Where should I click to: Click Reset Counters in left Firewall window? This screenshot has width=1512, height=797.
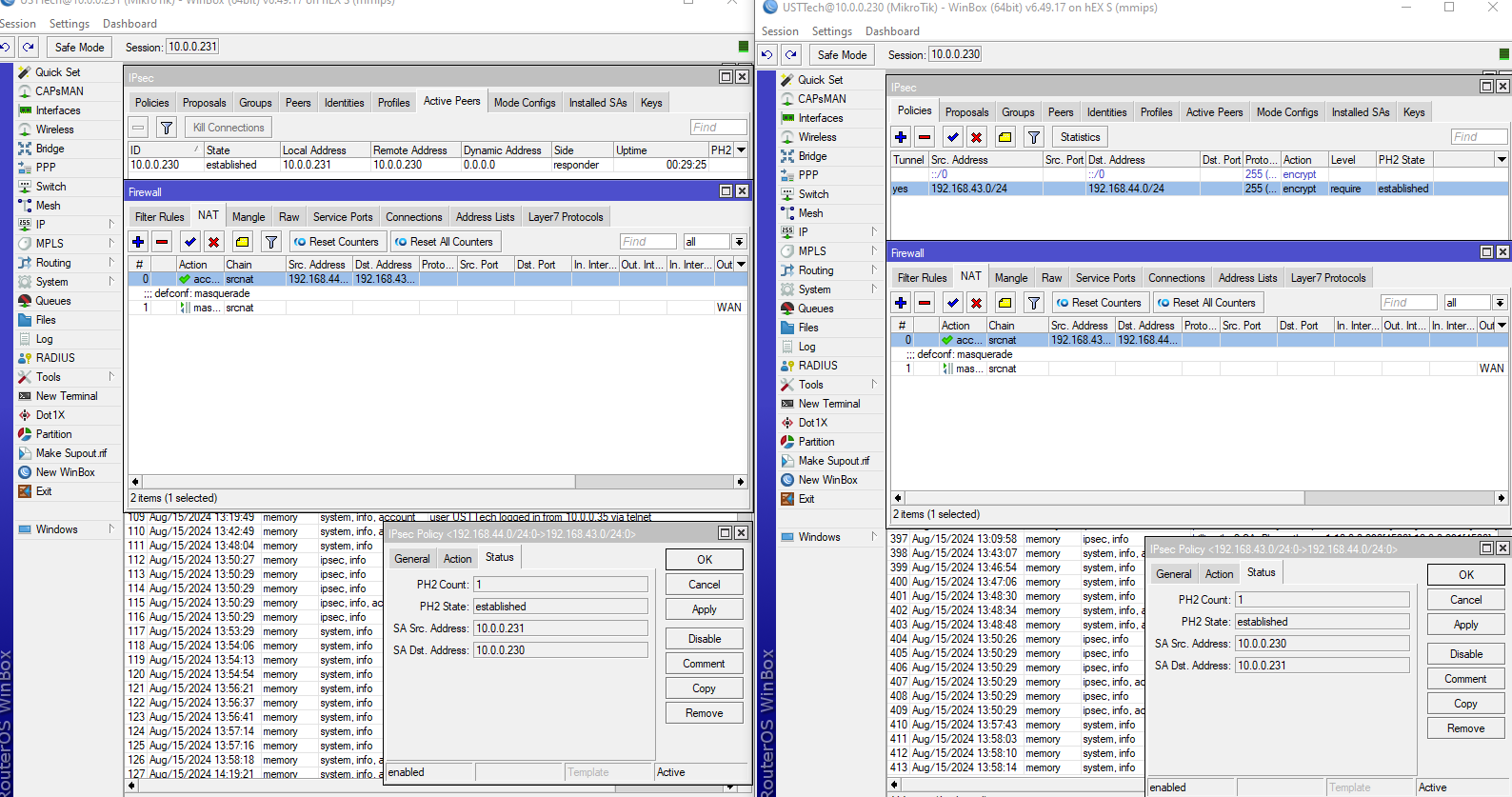pos(337,242)
